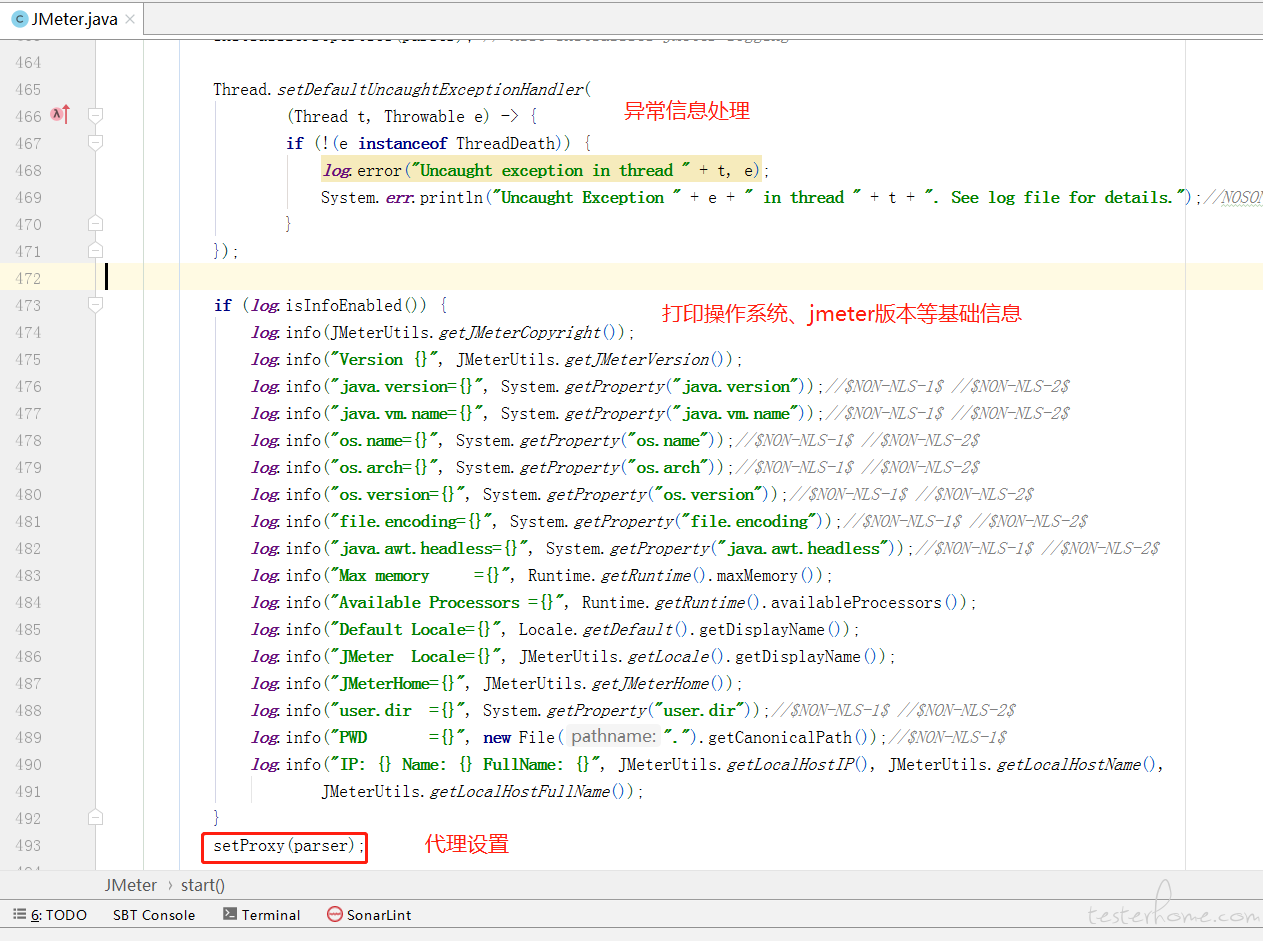Click setDefaultUncaughtExceptionHandler method name
Image resolution: width=1263 pixels, height=941 pixels.
point(431,89)
